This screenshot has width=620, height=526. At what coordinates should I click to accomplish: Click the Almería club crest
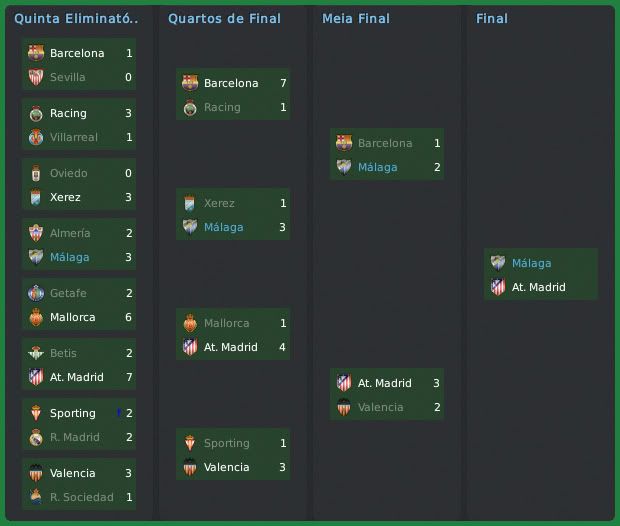point(36,233)
